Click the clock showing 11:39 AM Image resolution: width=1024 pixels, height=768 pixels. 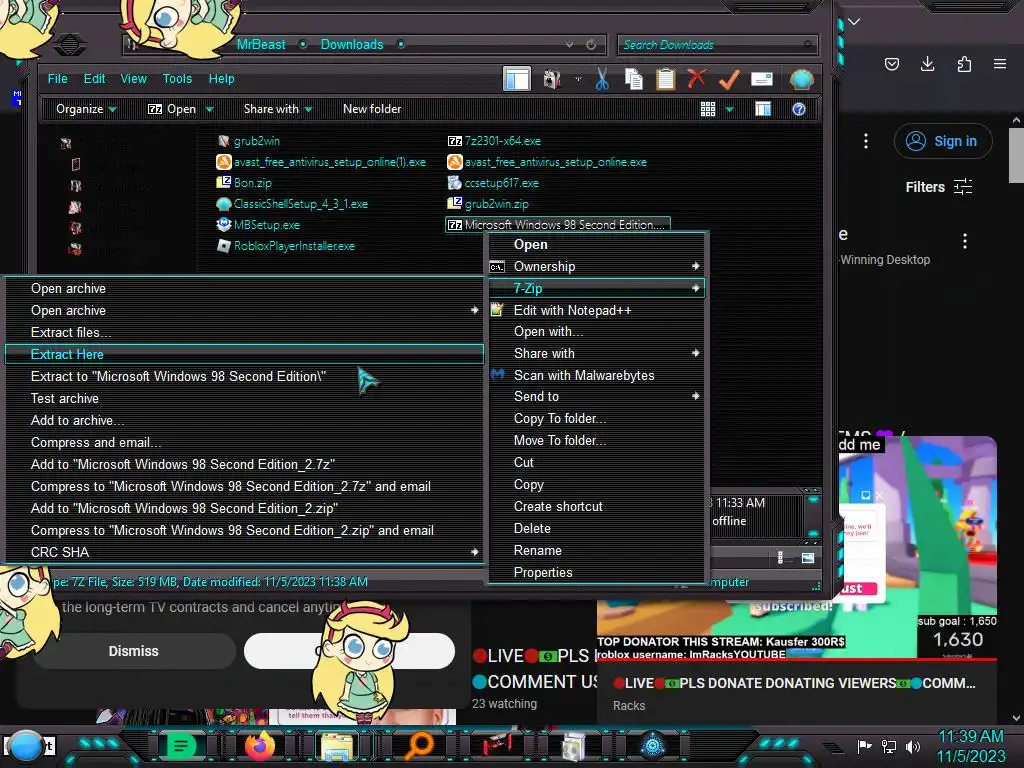pos(970,737)
